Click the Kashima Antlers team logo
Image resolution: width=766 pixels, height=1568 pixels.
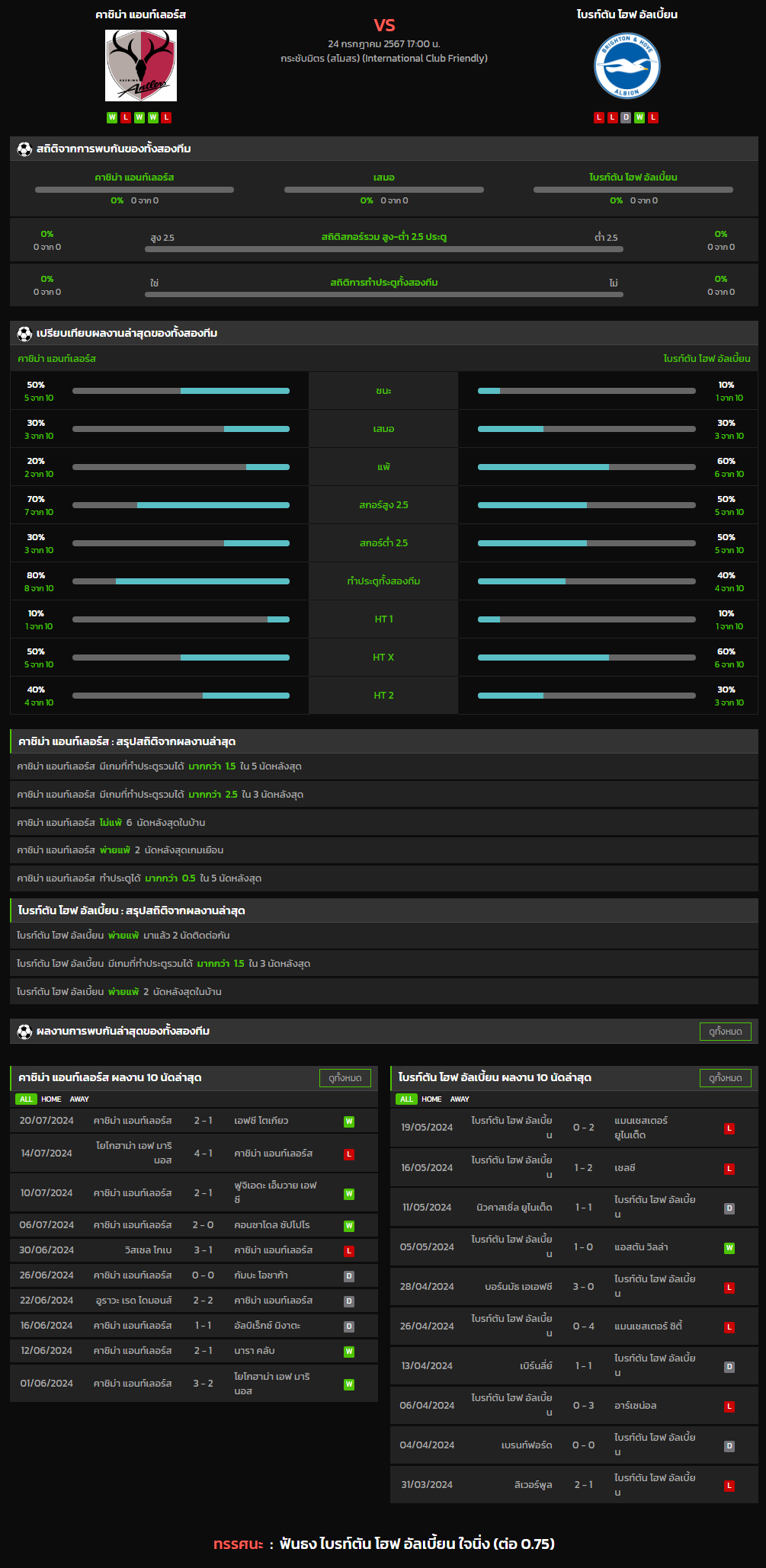point(141,66)
